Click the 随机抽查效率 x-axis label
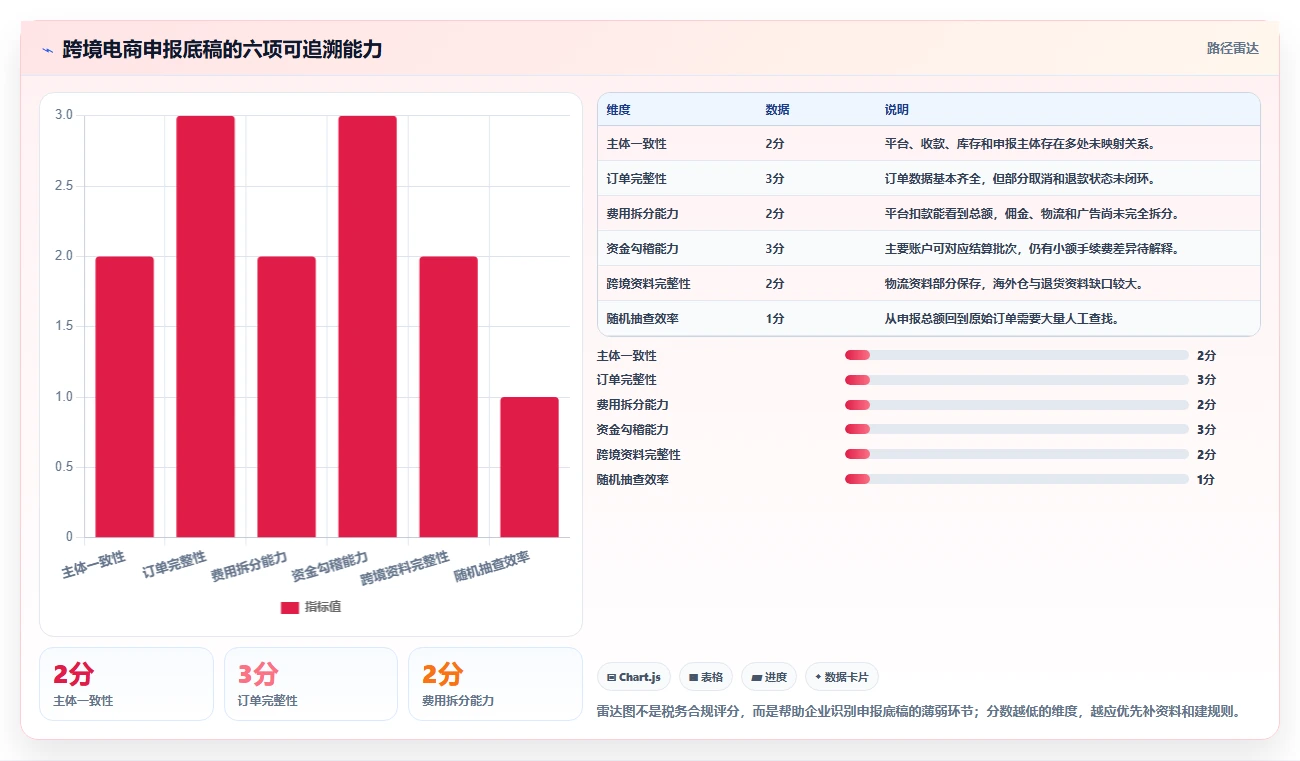1300x761 pixels. 492,566
